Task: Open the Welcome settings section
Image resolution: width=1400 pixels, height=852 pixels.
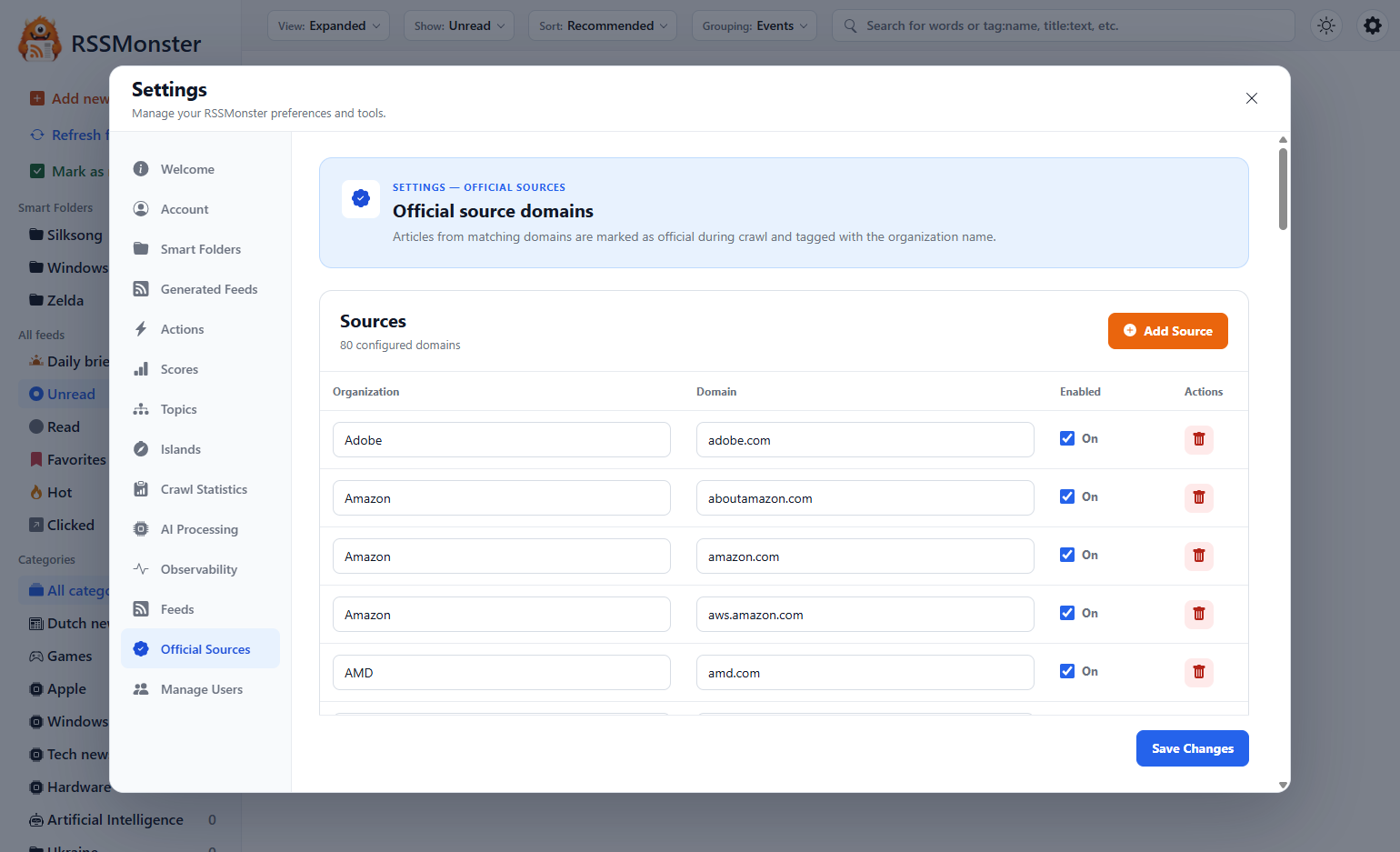Action: click(x=200, y=169)
